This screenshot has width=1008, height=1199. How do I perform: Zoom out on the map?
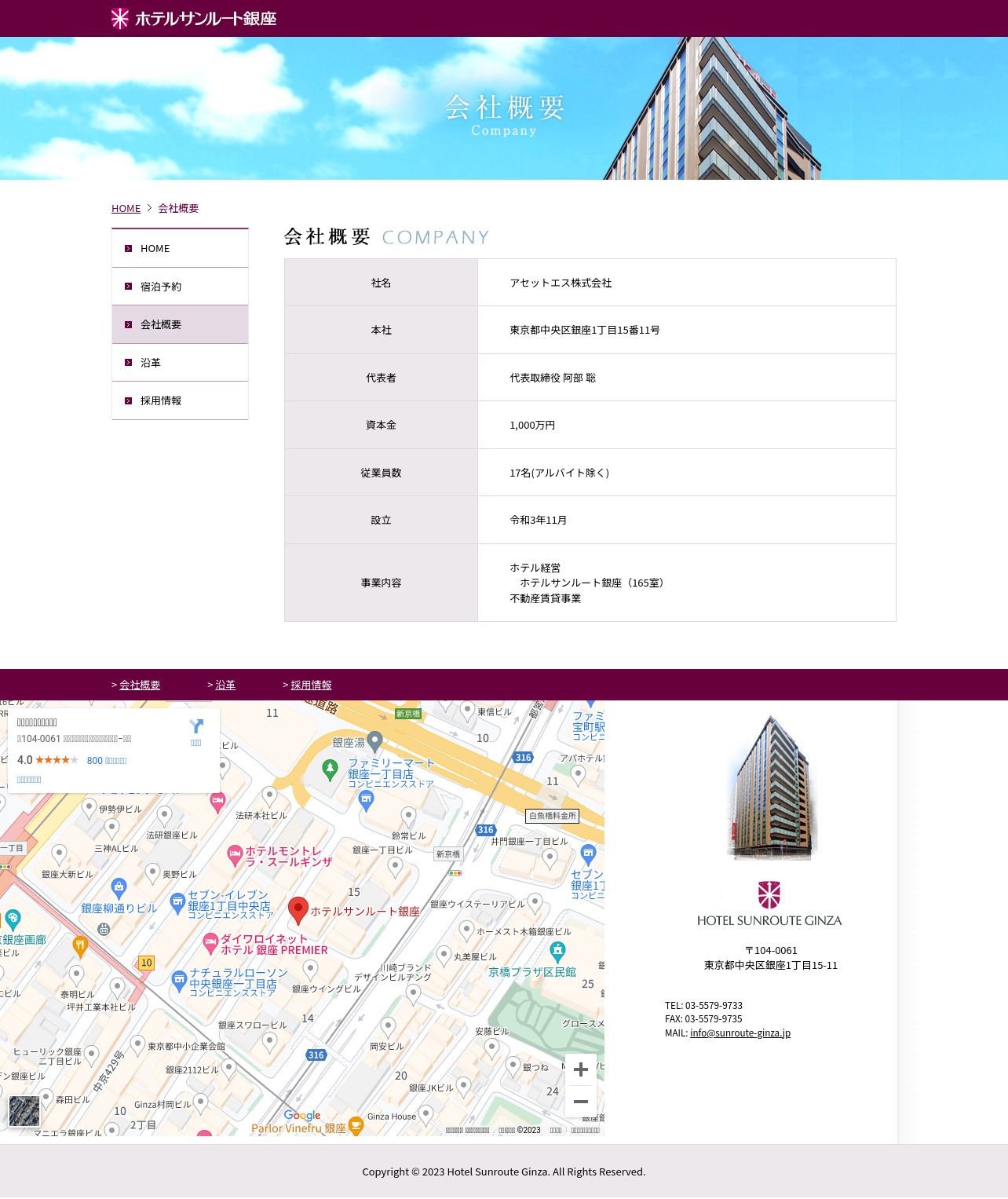(x=581, y=1102)
